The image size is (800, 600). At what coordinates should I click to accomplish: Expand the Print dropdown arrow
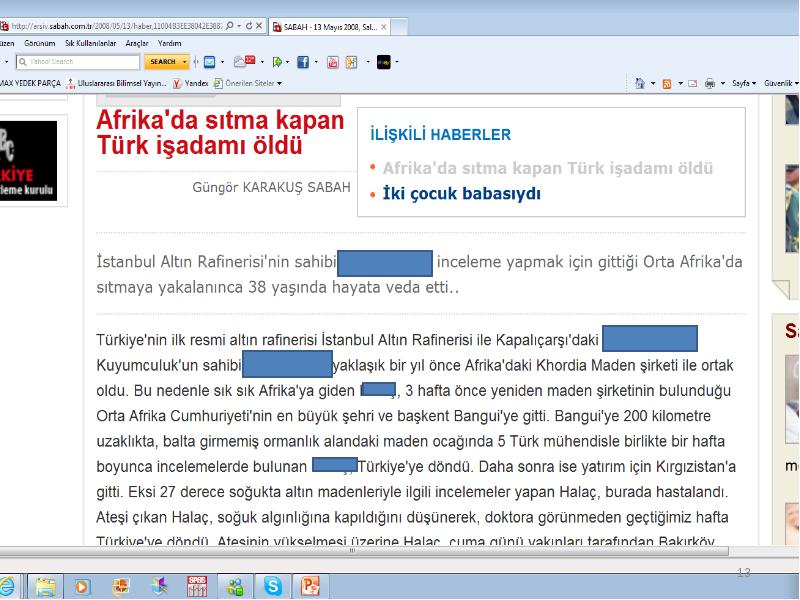pyautogui.click(x=722, y=84)
